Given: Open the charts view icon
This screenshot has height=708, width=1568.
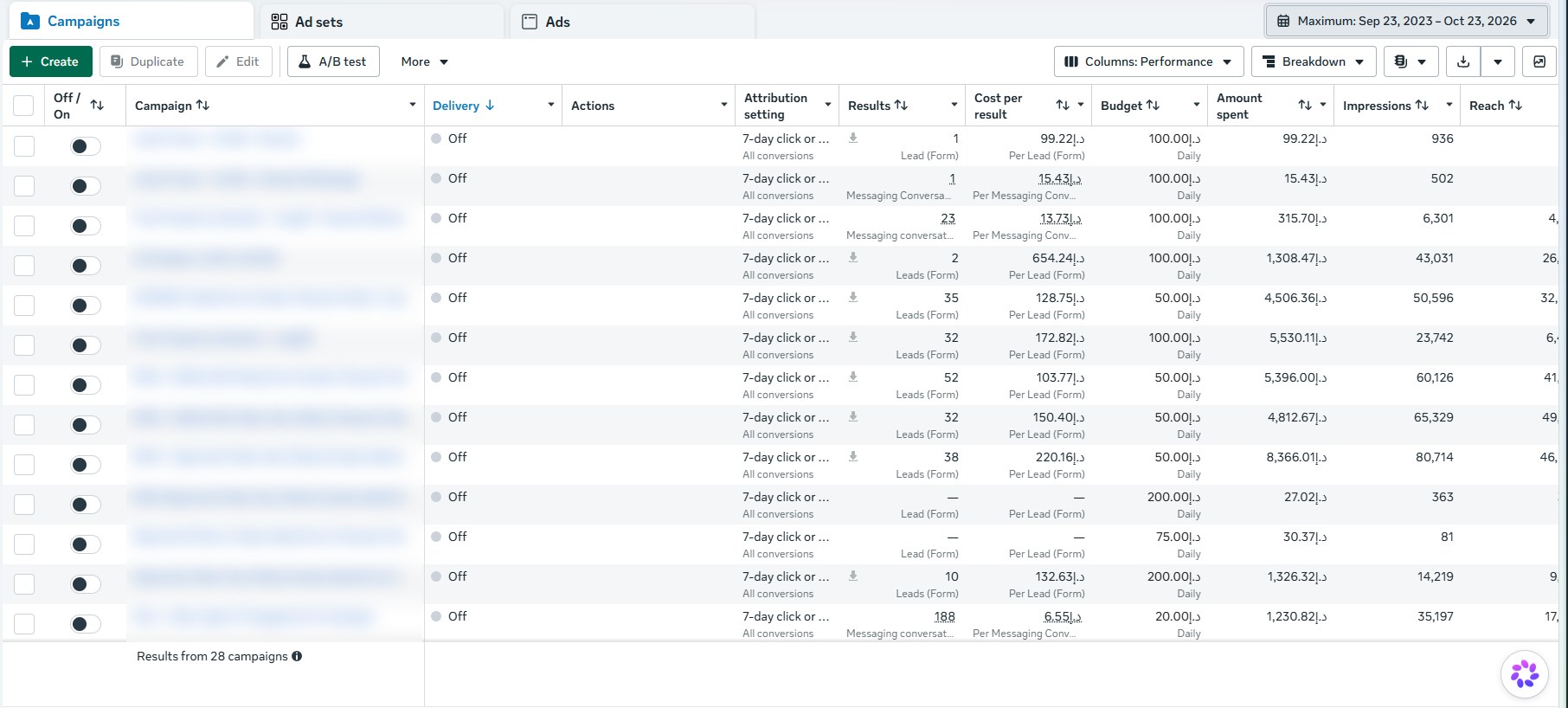Looking at the screenshot, I should [1539, 61].
